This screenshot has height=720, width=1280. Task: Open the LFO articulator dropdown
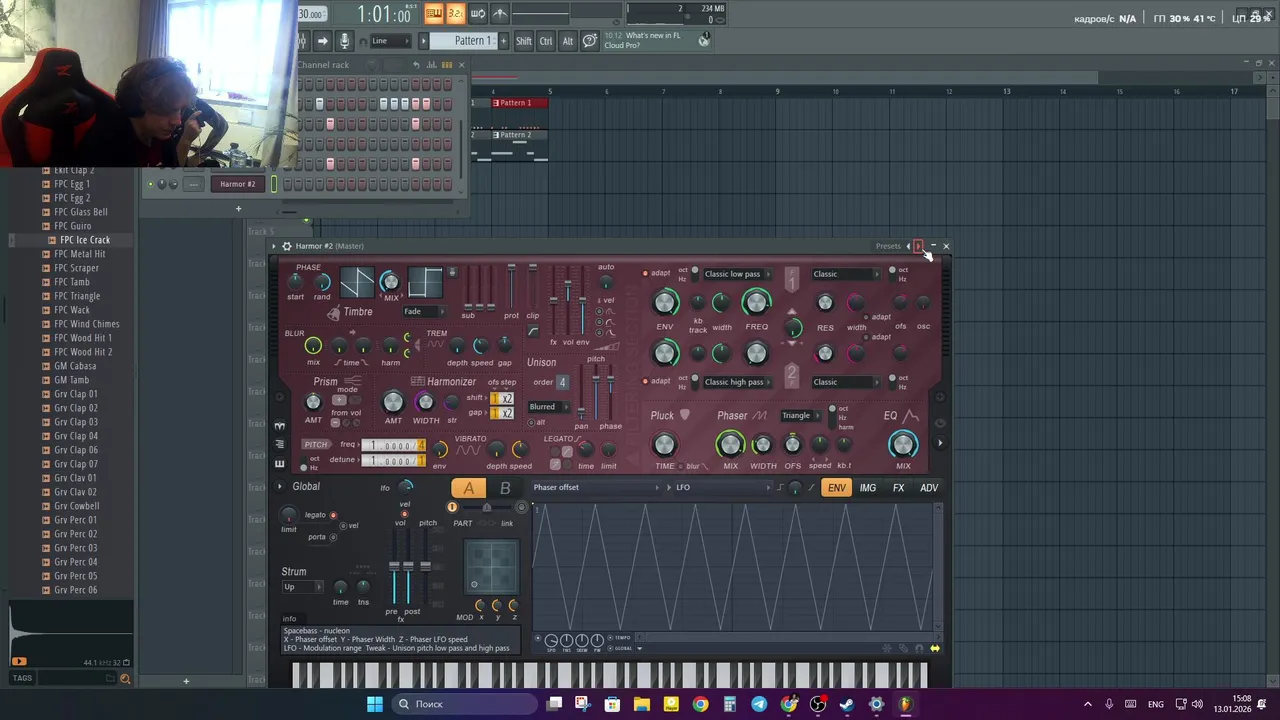coord(723,488)
